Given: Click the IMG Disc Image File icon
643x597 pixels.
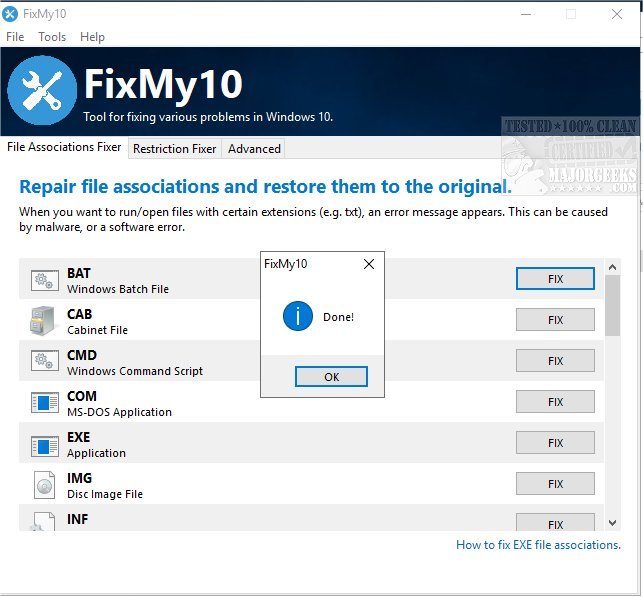Looking at the screenshot, I should tap(44, 485).
